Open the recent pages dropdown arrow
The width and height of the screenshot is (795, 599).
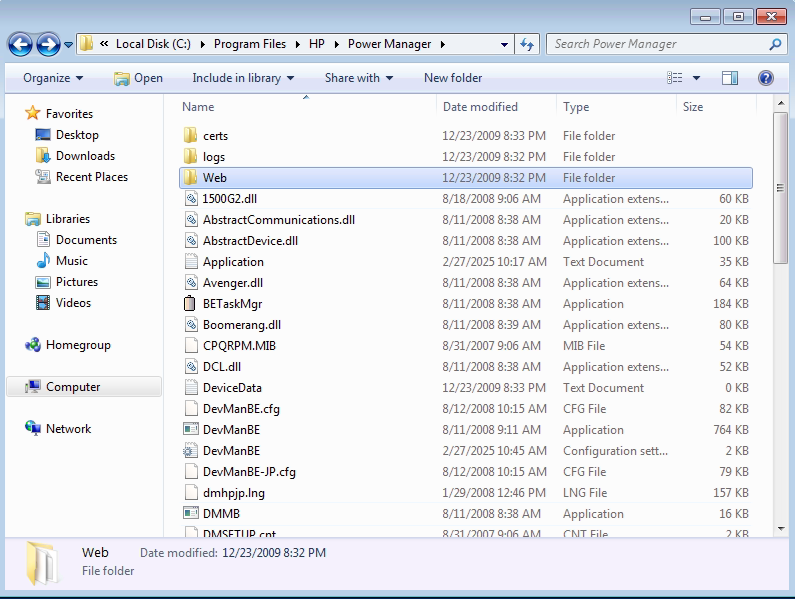[x=68, y=45]
